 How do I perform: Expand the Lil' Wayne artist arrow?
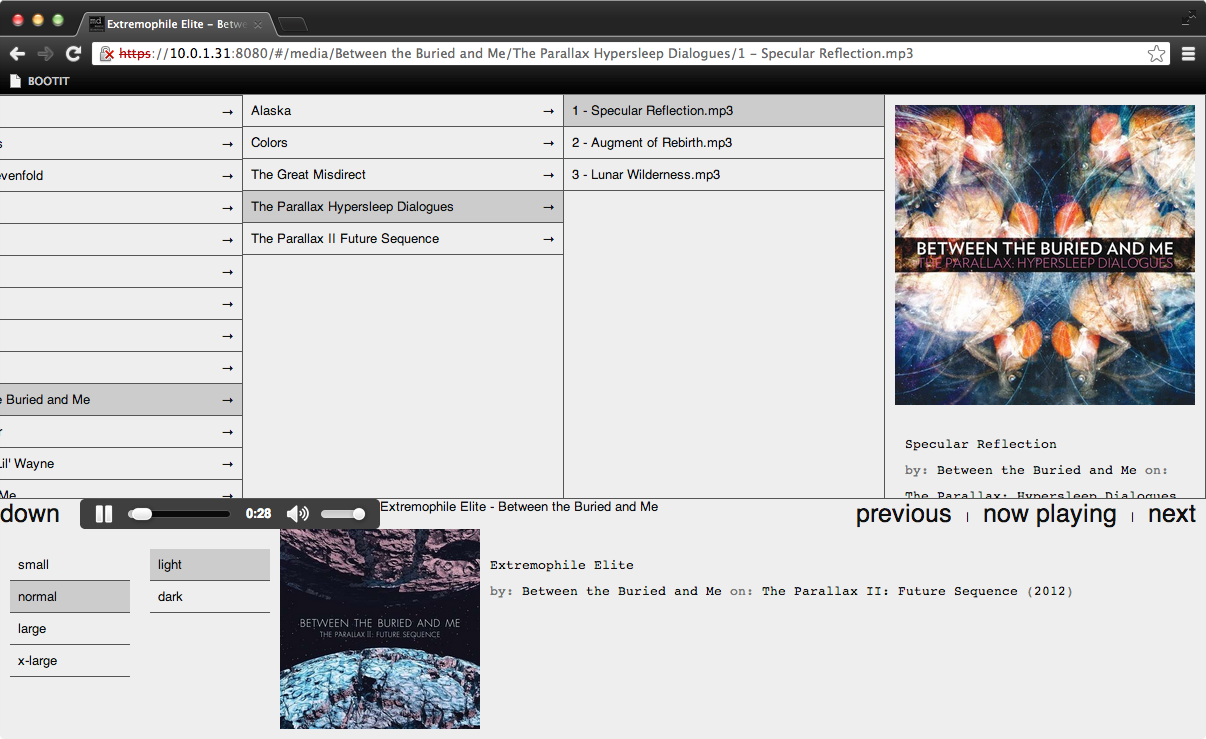point(228,464)
